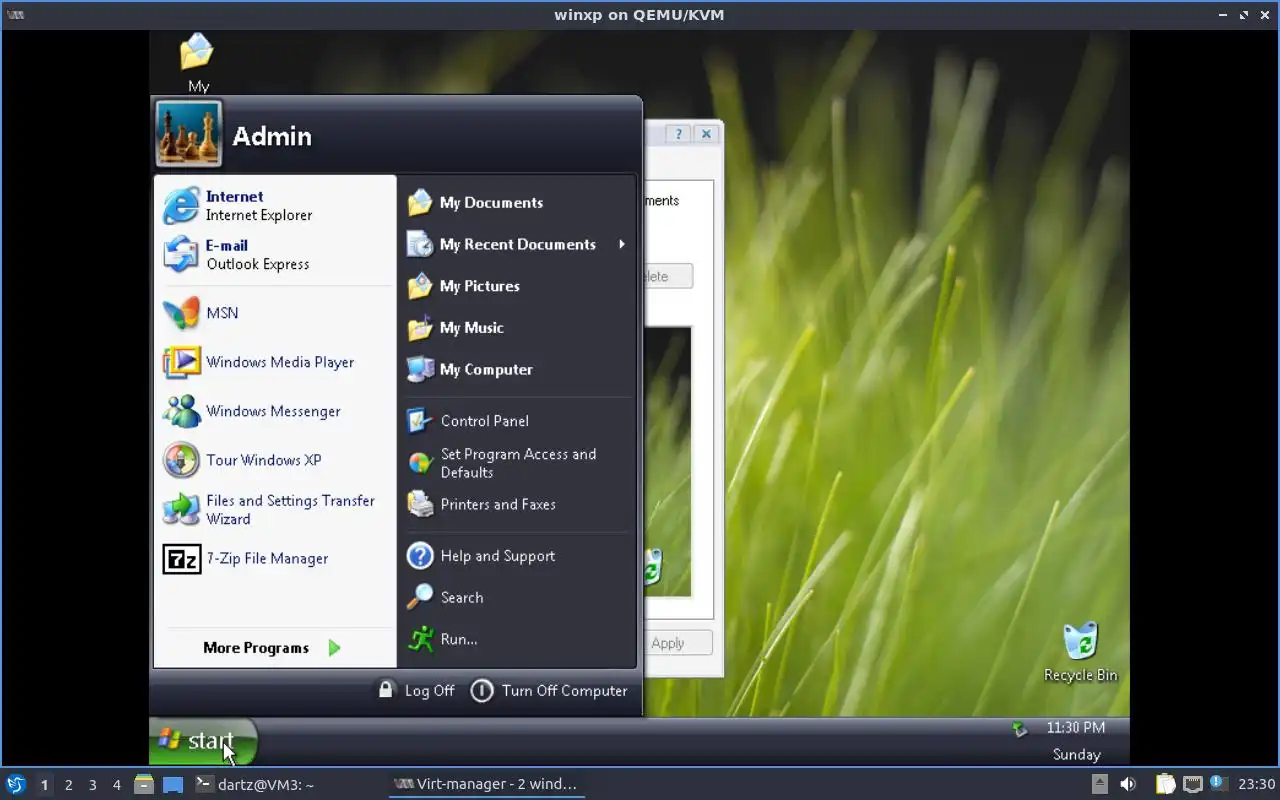This screenshot has width=1280, height=800.
Task: Click the Admin user chess picture
Action: click(189, 134)
